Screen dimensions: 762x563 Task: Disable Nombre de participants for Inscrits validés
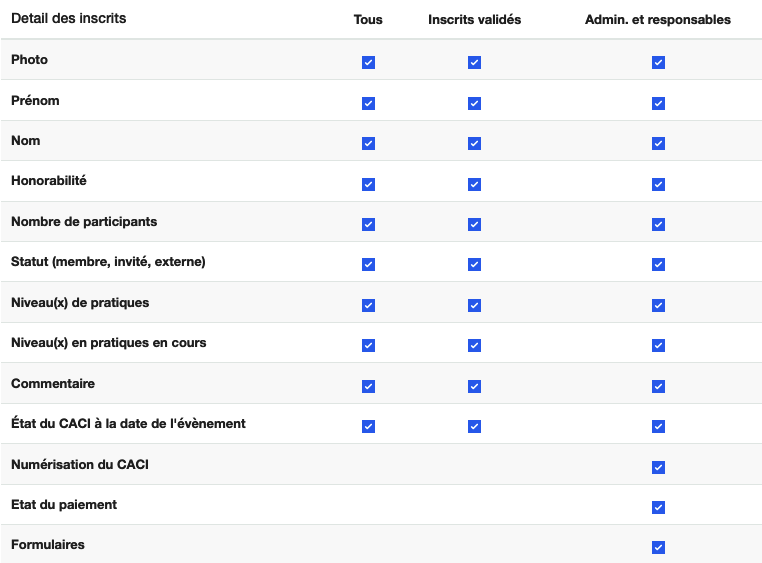click(x=474, y=224)
